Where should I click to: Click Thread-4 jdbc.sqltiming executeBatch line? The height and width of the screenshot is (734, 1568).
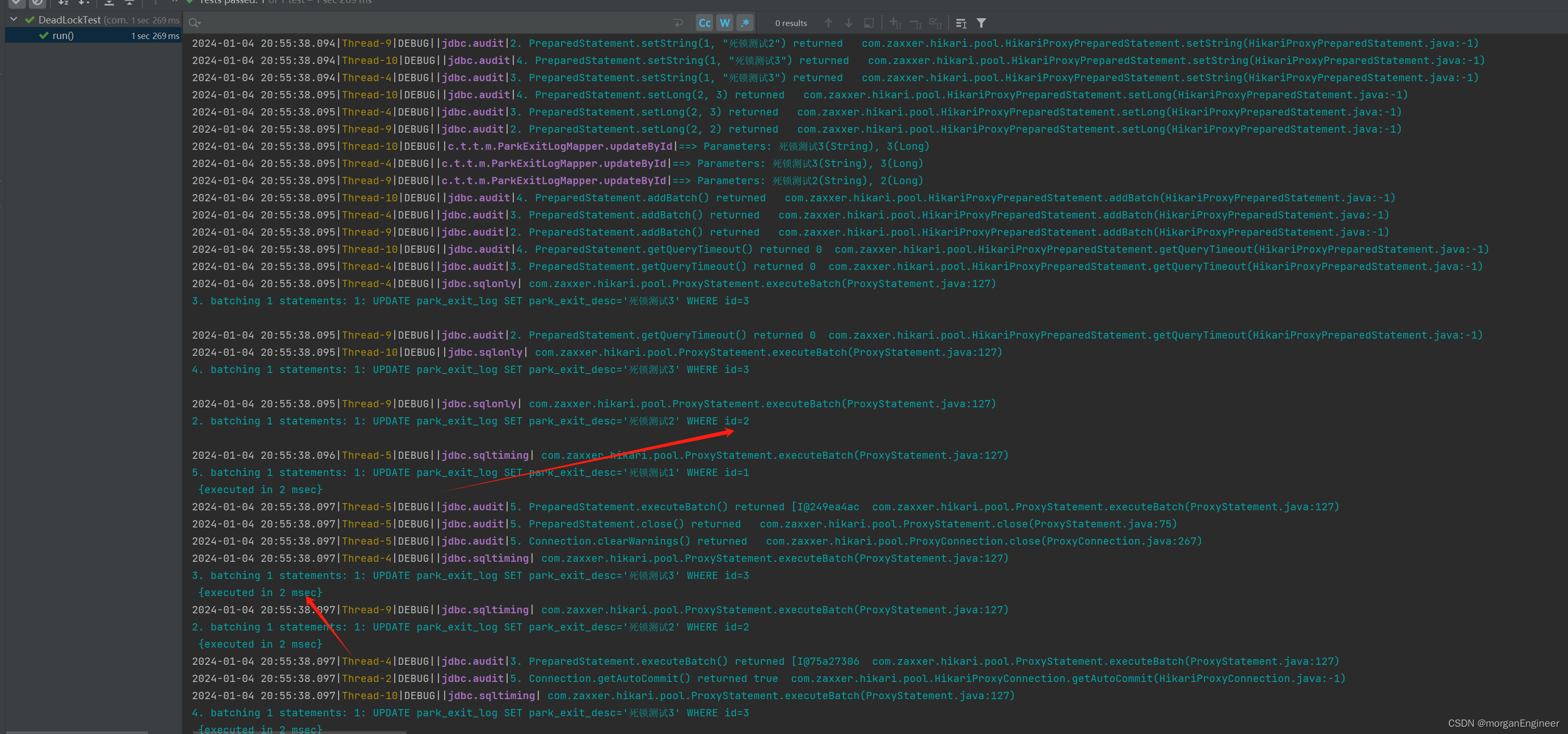point(600,558)
